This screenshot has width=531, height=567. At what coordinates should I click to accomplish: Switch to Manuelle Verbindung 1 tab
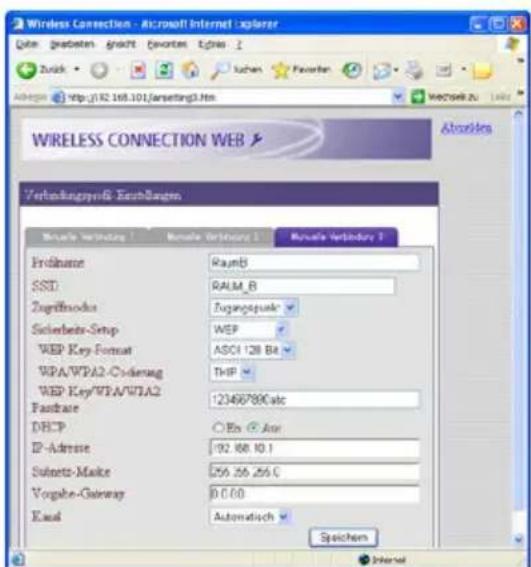coord(88,238)
